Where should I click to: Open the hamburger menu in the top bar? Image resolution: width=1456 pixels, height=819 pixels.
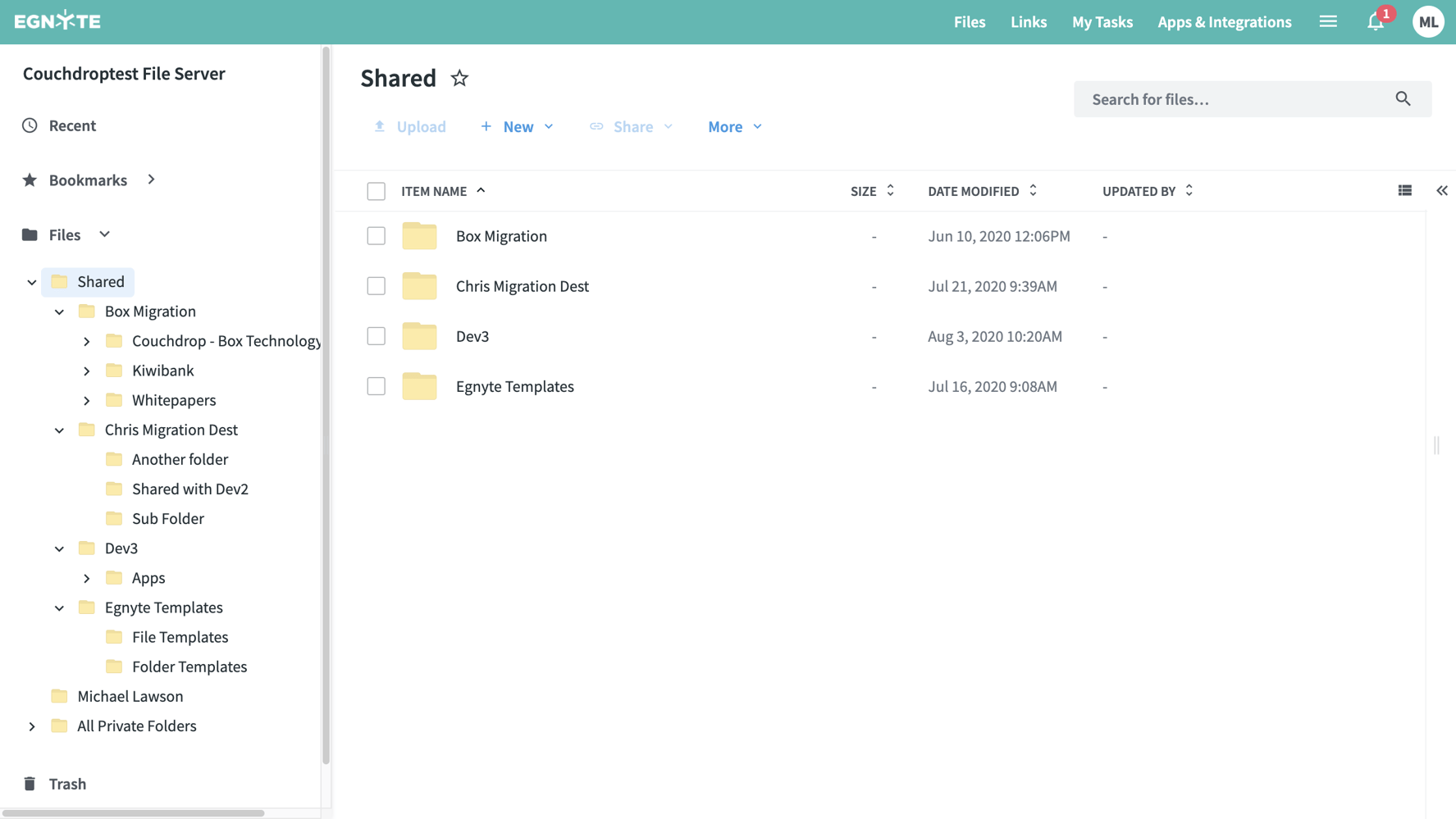click(1327, 20)
